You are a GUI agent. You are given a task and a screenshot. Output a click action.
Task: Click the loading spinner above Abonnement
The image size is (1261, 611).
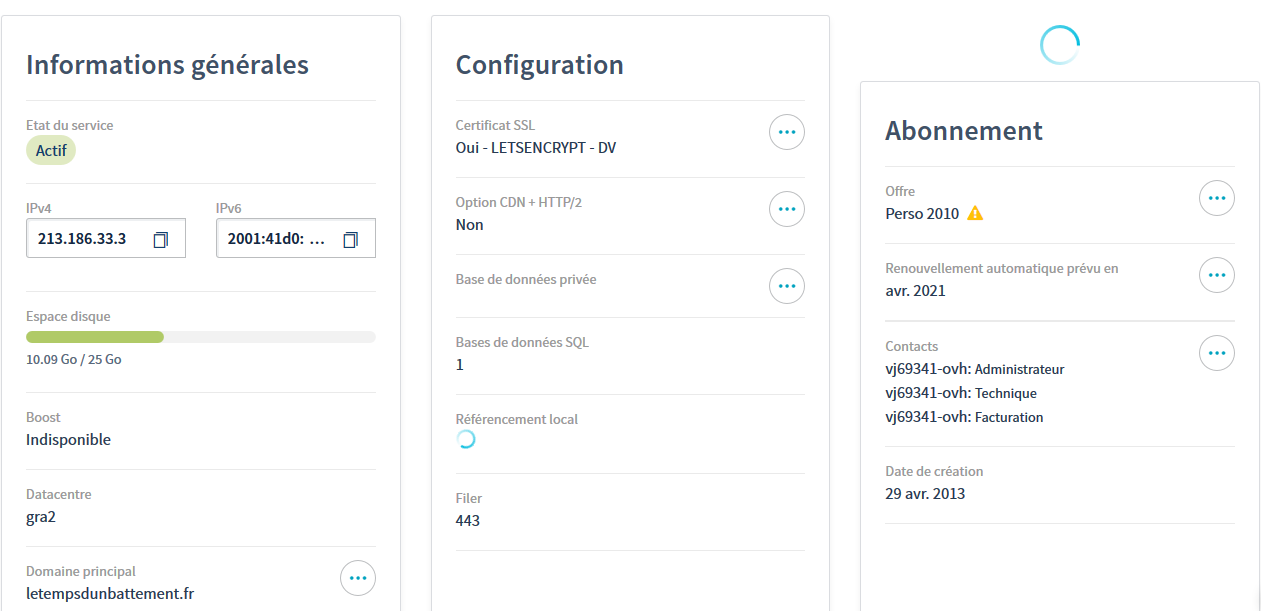click(1060, 45)
